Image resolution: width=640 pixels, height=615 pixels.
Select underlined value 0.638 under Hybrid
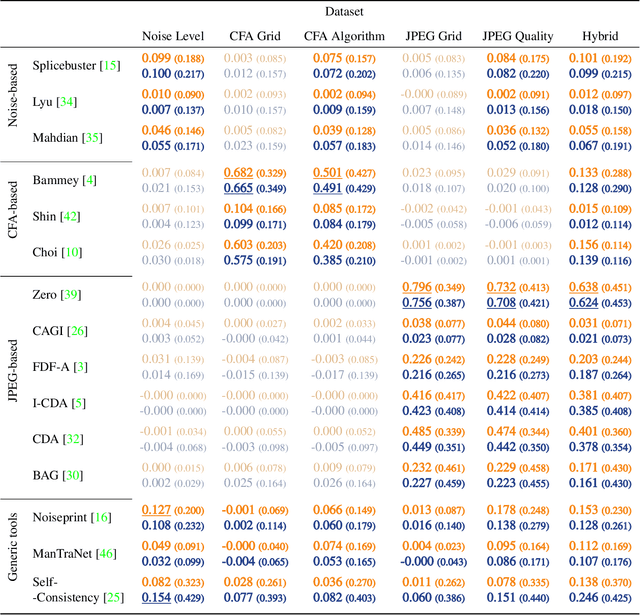coord(584,287)
